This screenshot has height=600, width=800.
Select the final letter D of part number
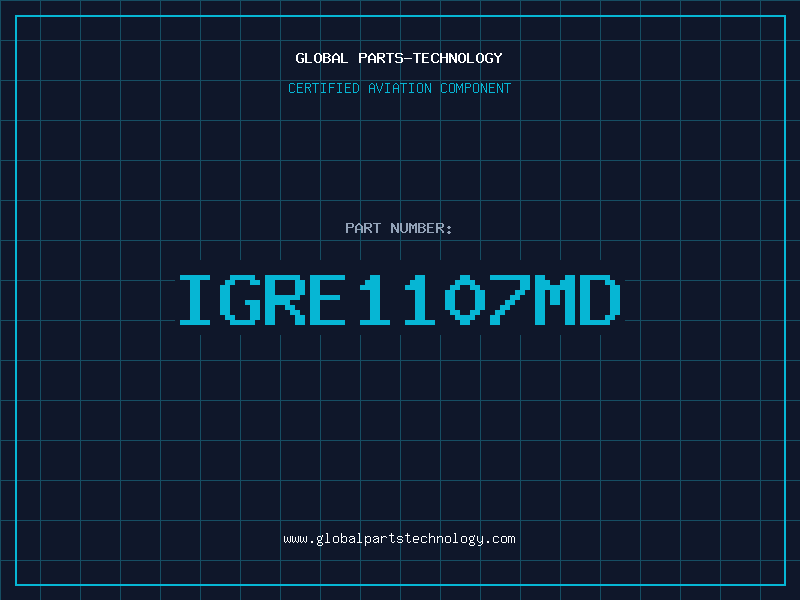[600, 300]
